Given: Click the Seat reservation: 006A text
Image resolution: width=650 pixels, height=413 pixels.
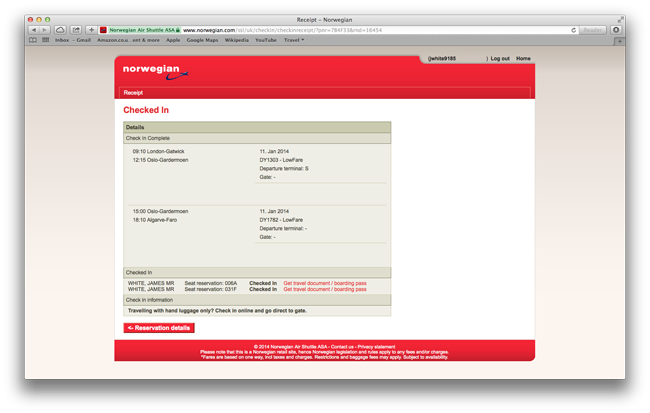Looking at the screenshot, I should click(x=211, y=283).
